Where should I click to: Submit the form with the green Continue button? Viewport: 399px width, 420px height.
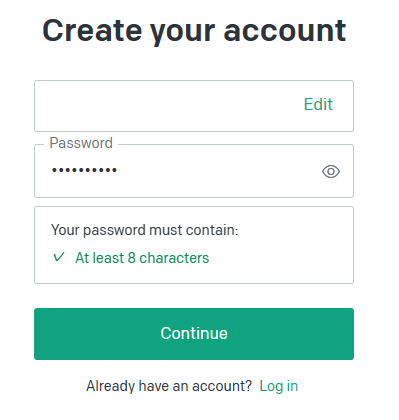click(x=194, y=334)
